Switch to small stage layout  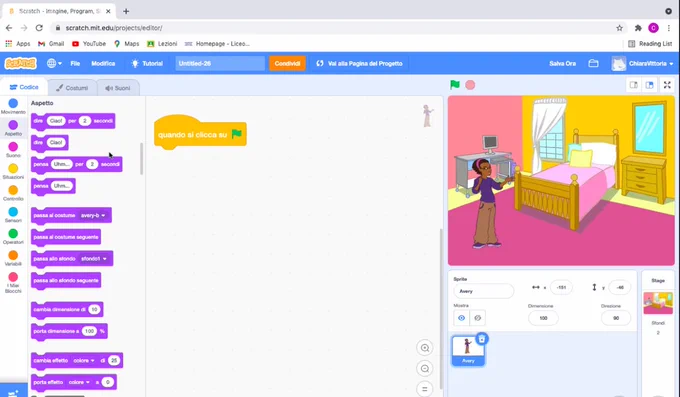click(634, 85)
